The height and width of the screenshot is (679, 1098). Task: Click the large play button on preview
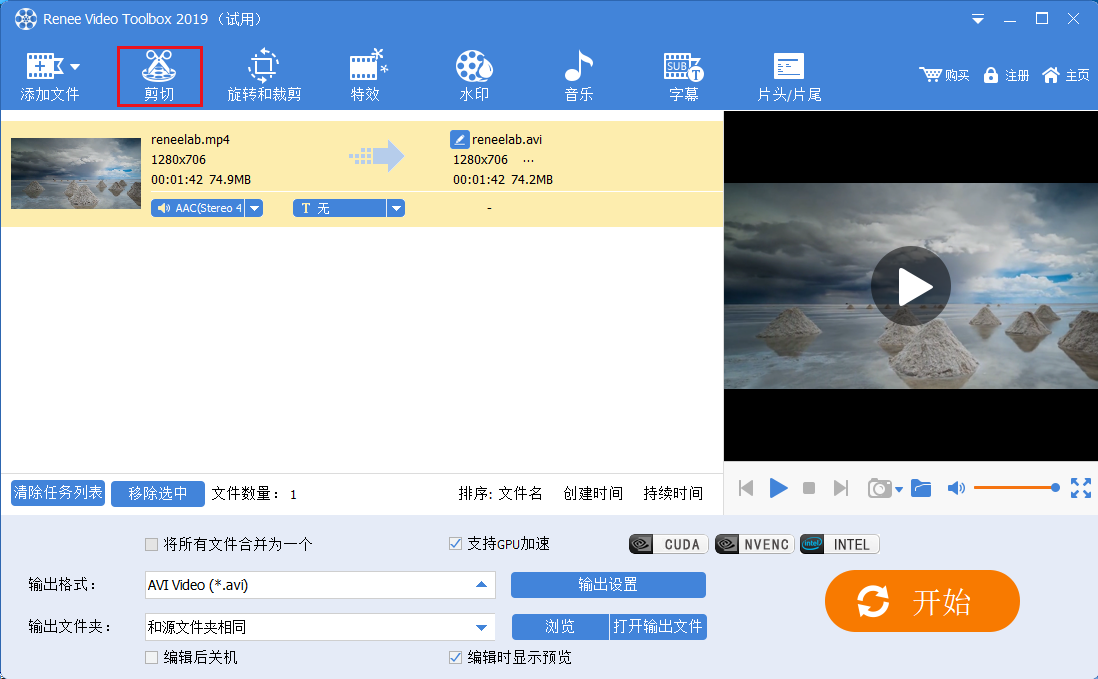910,286
